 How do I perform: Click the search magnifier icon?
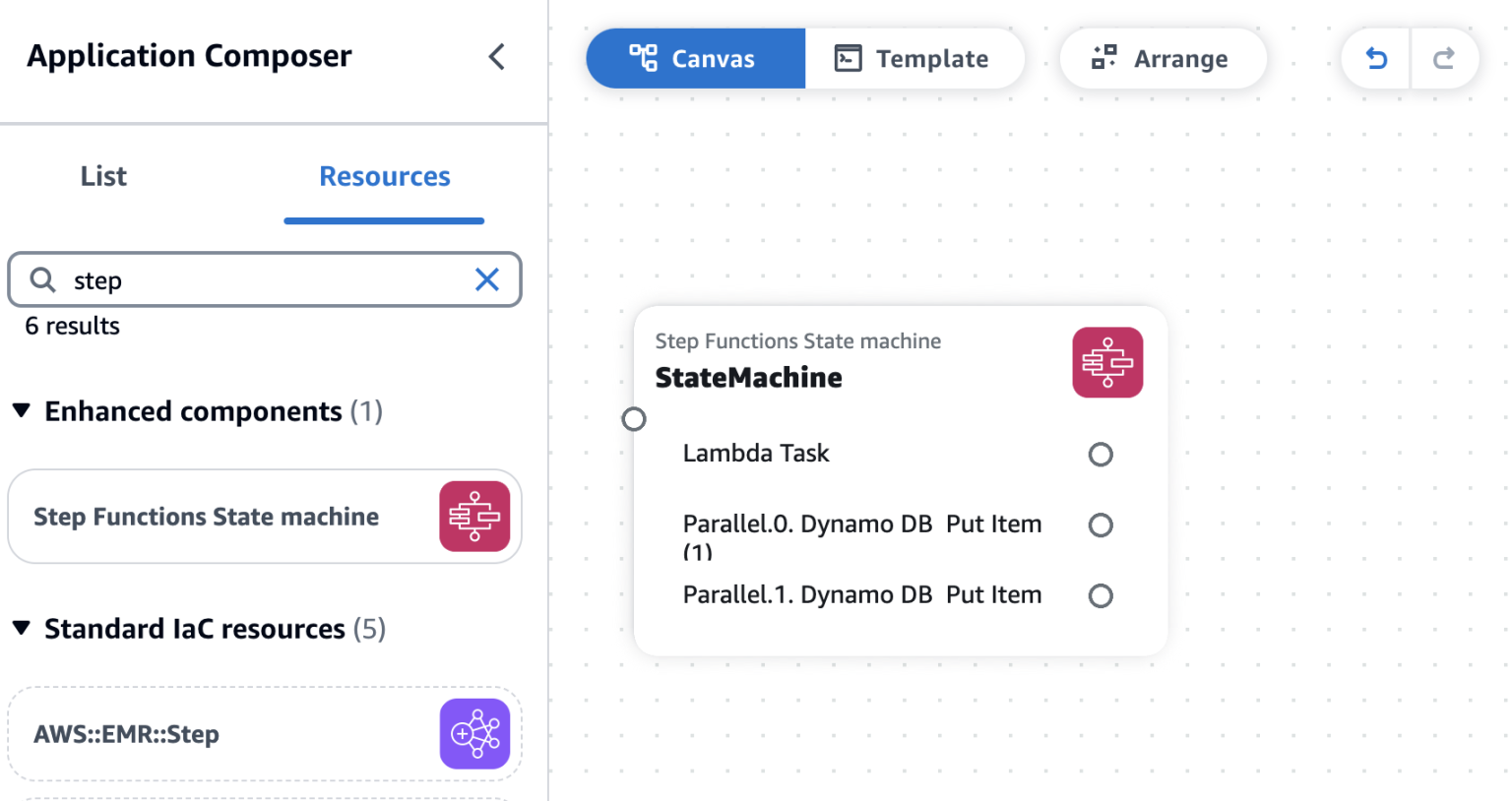42,279
